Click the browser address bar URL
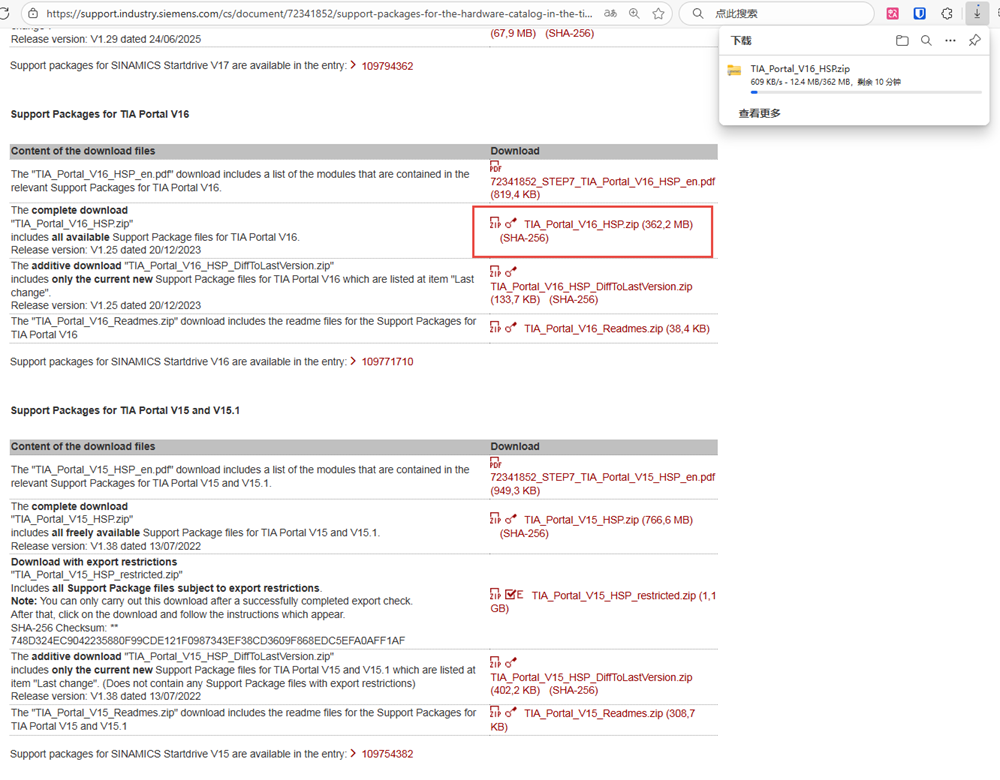 pos(319,13)
